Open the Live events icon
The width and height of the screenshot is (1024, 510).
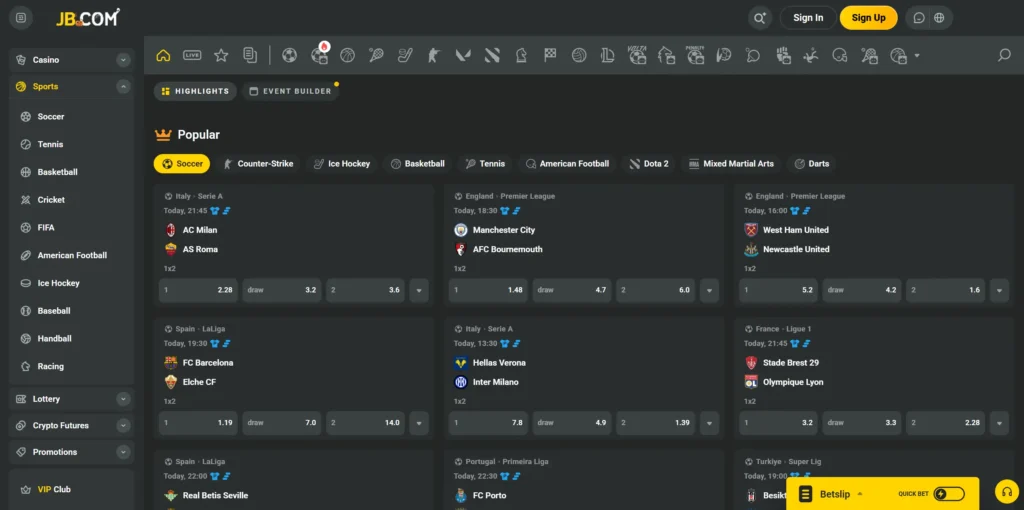click(192, 55)
